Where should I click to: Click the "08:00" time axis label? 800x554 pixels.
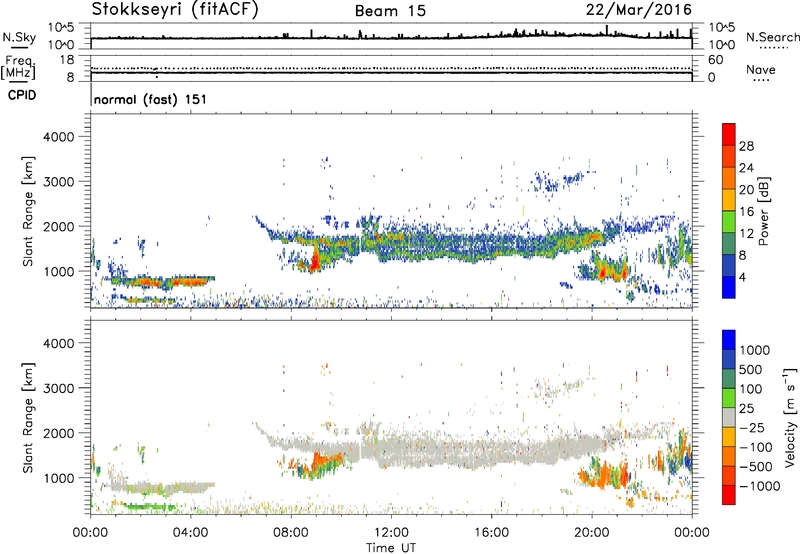291,533
